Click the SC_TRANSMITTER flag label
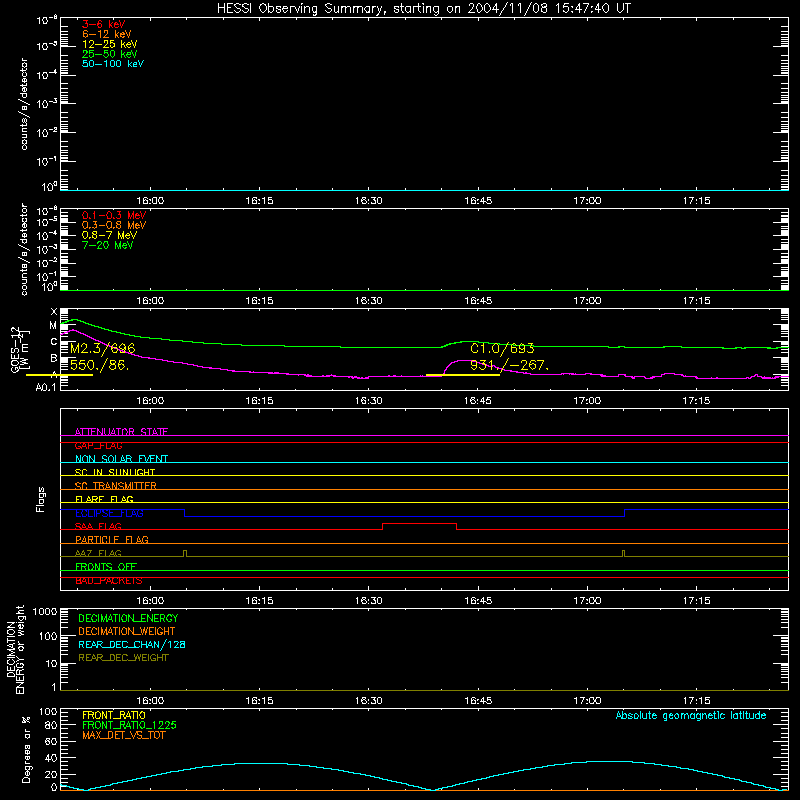Image resolution: width=800 pixels, height=800 pixels. pyautogui.click(x=116, y=486)
